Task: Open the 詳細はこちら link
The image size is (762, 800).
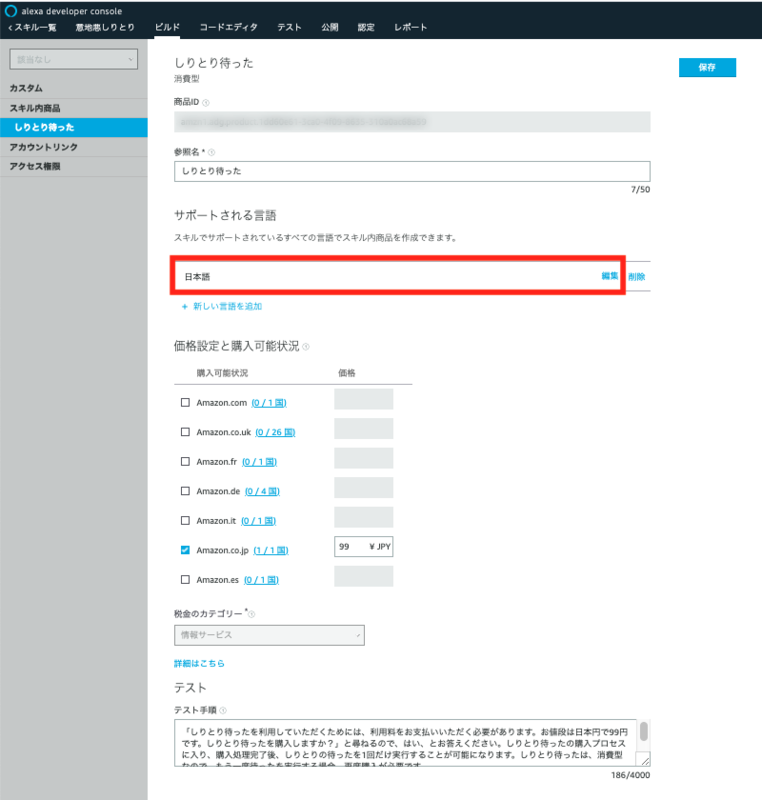Action: (199, 663)
